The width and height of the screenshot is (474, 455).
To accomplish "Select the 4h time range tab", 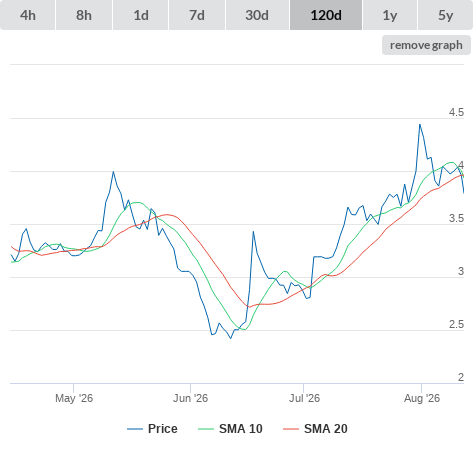I will coord(28,15).
